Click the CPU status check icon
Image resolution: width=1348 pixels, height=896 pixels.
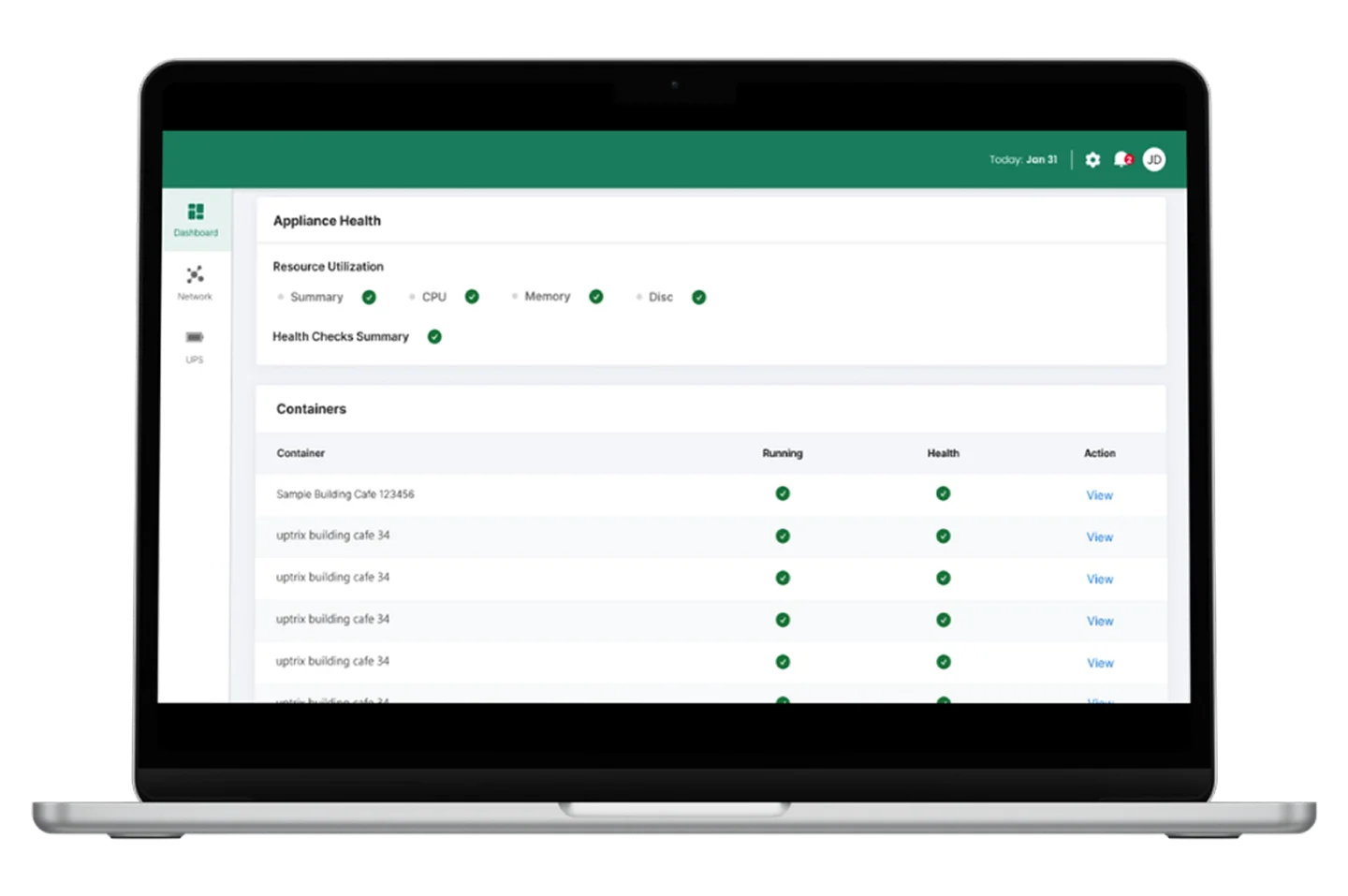click(472, 297)
